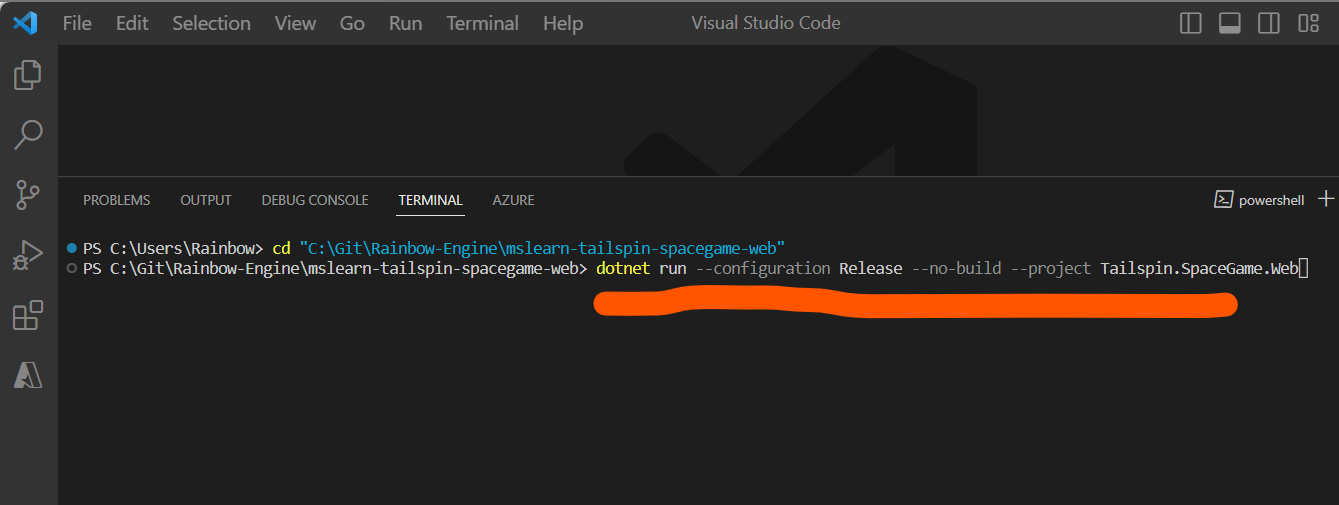Open the Extensions view

tap(27, 315)
